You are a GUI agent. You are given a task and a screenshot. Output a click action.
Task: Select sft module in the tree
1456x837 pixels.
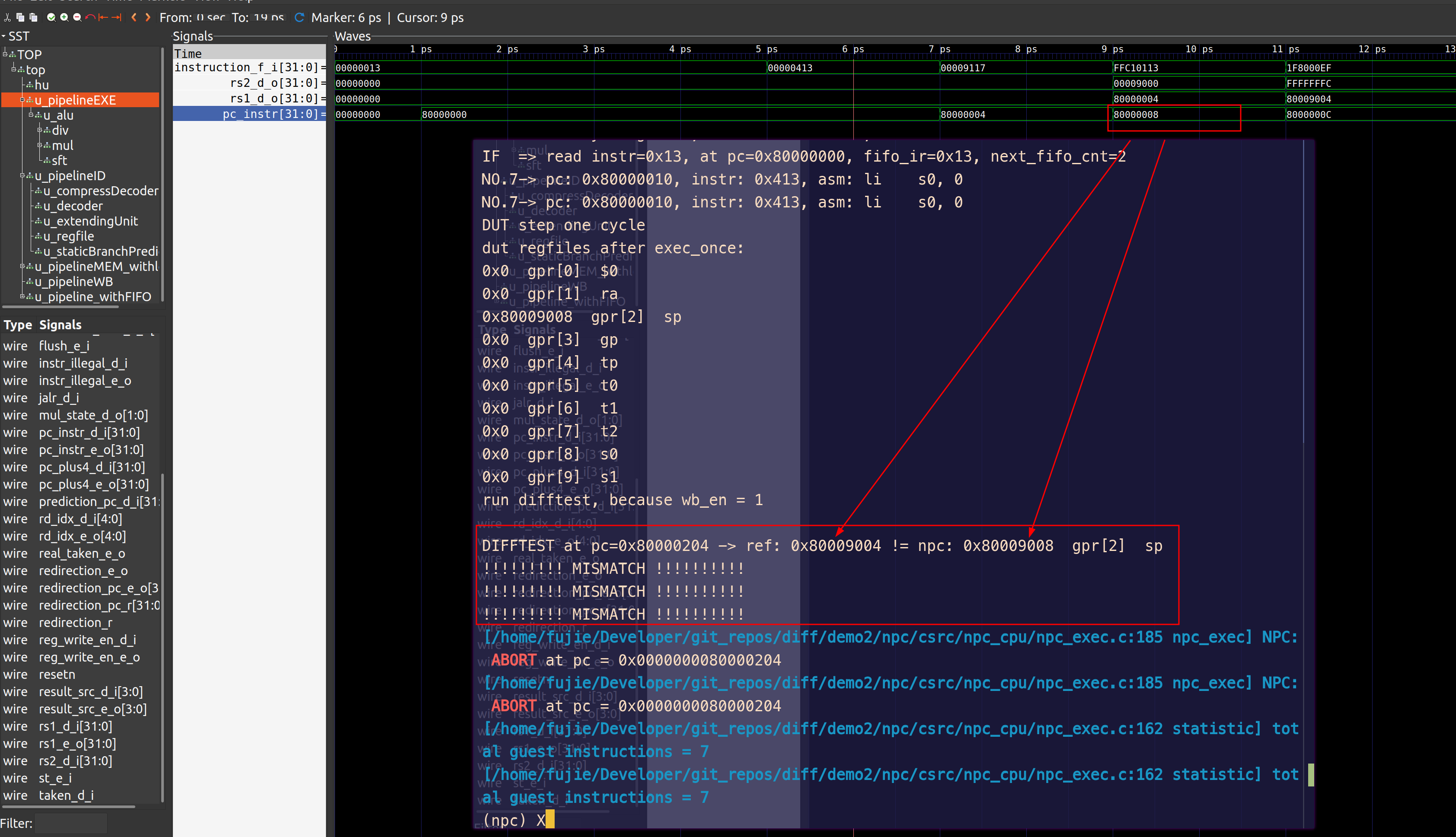point(59,161)
